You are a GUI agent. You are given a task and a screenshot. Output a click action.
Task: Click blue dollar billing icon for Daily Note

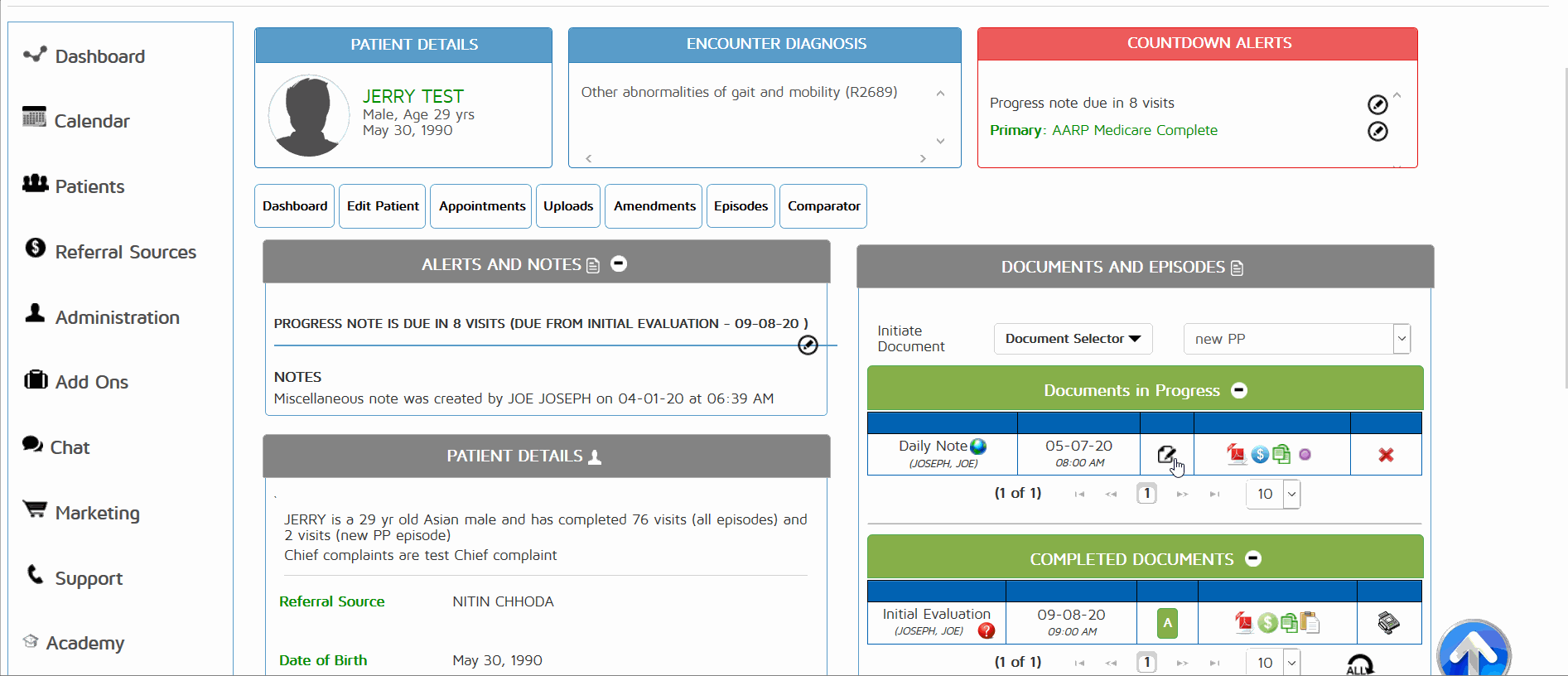[1260, 454]
